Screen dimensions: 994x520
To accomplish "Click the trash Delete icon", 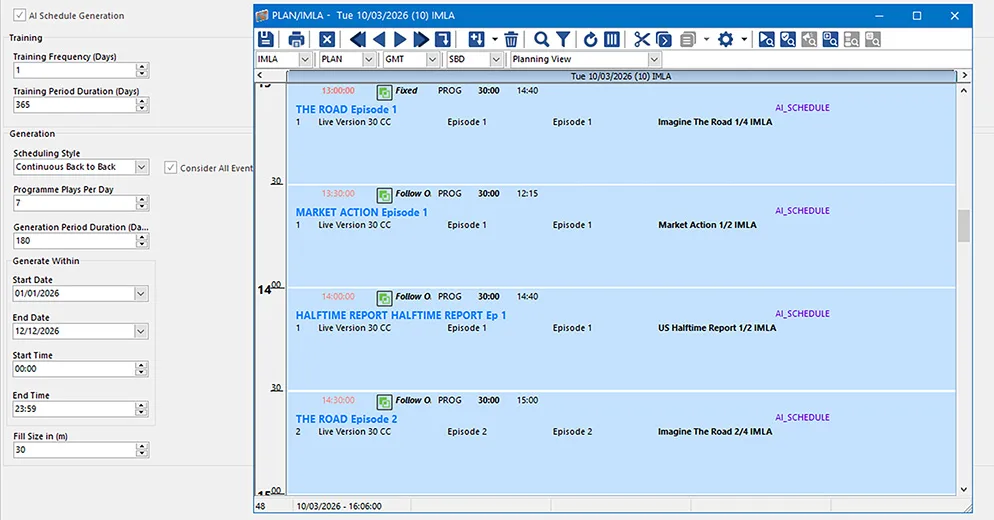I will coord(511,39).
